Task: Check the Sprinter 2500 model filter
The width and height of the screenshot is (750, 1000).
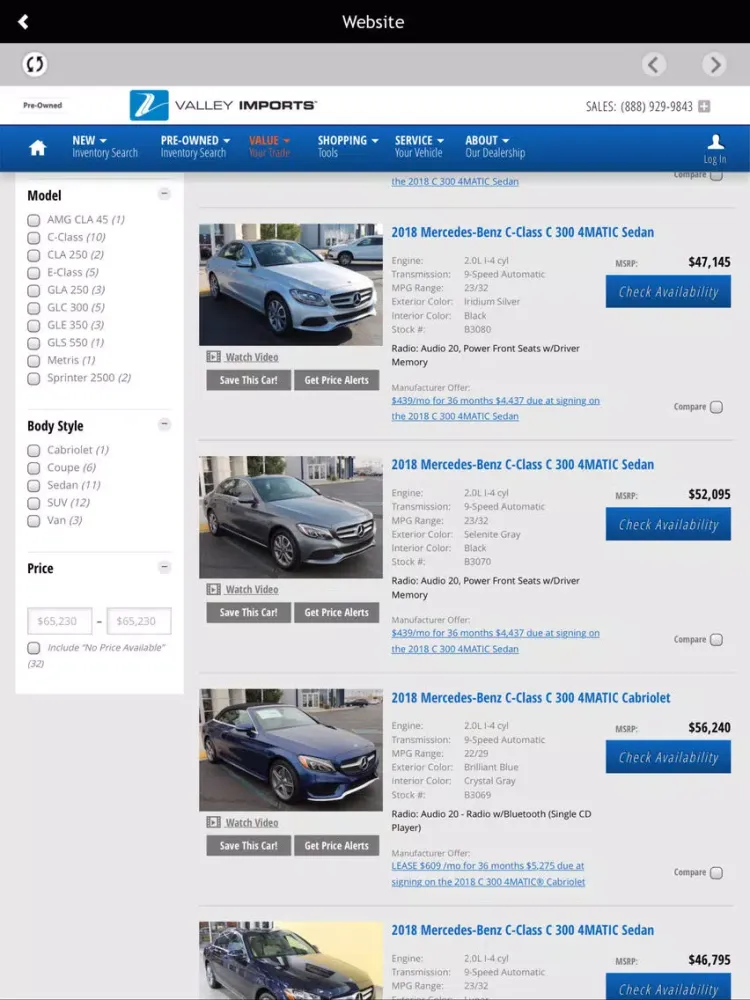Action: pos(34,378)
